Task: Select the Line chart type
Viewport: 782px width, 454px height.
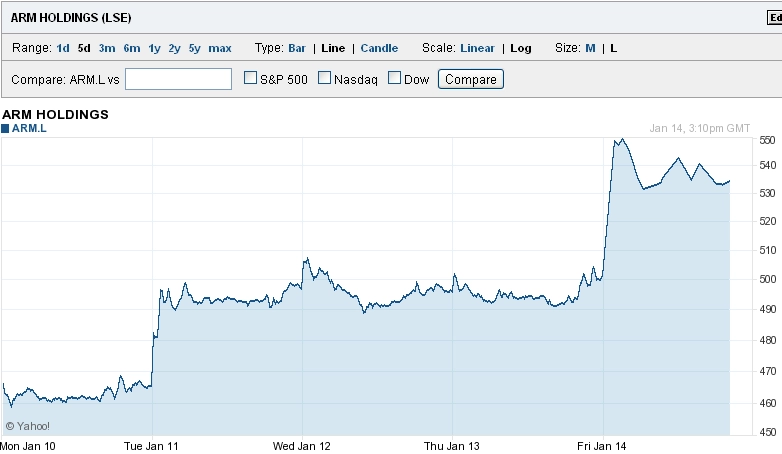Action: 333,48
